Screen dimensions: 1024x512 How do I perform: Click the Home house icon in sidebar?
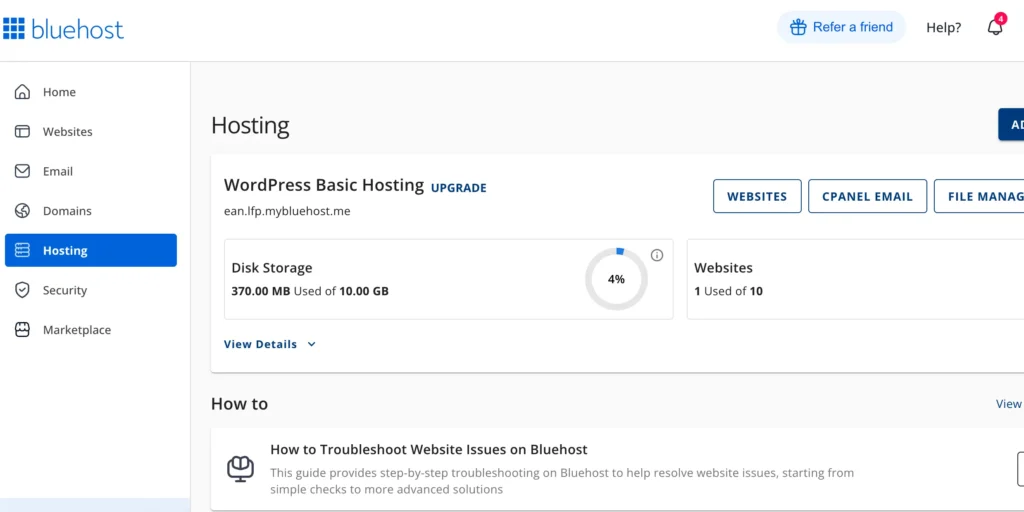click(x=22, y=92)
